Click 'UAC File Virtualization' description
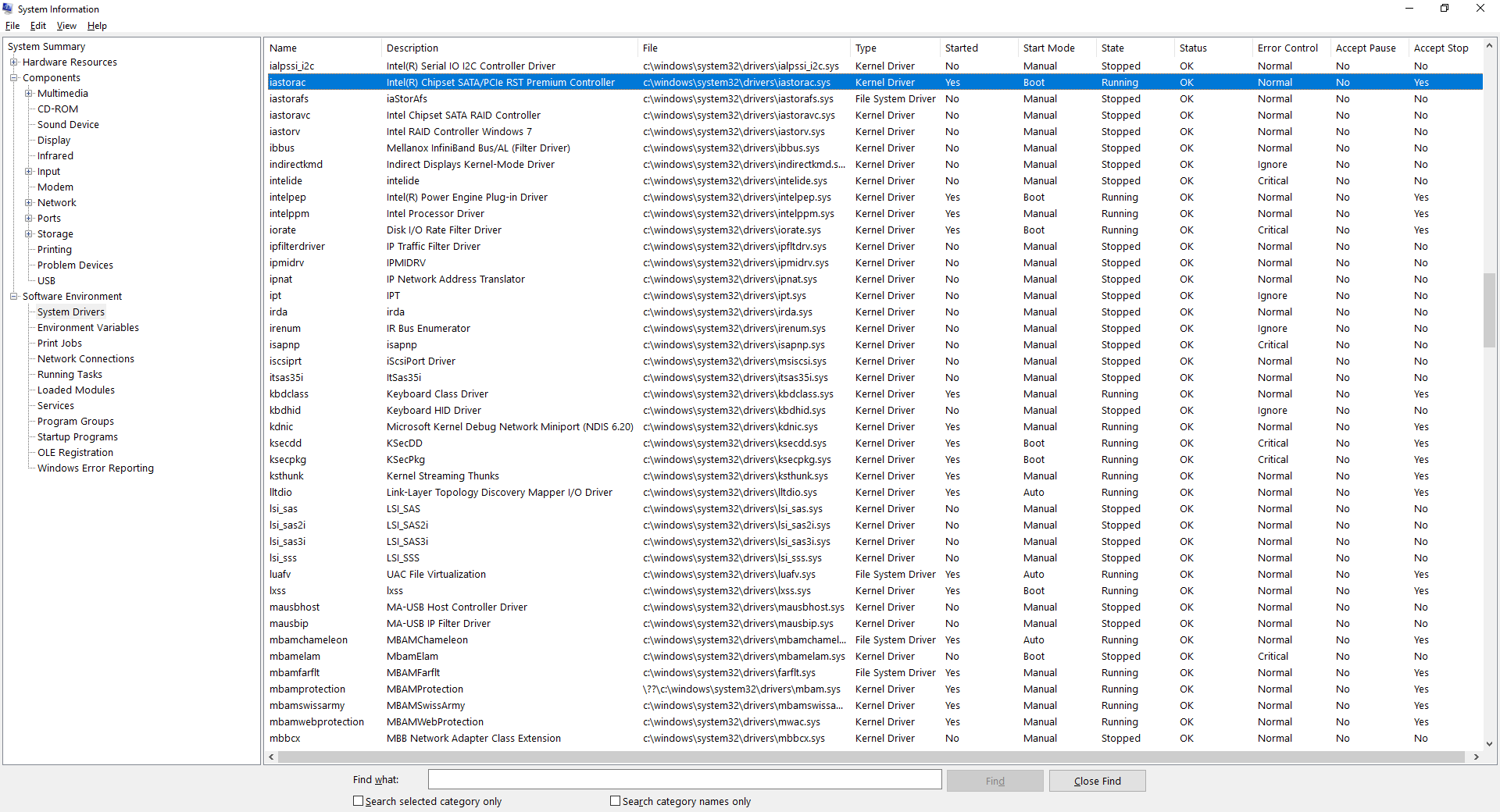 tap(436, 574)
